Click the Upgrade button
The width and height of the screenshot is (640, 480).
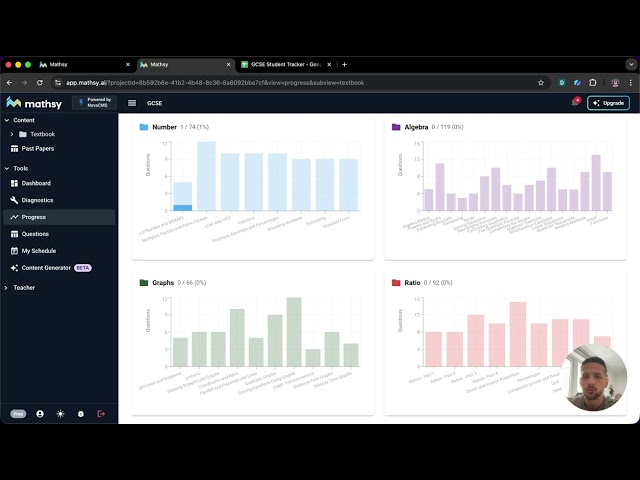(x=608, y=103)
